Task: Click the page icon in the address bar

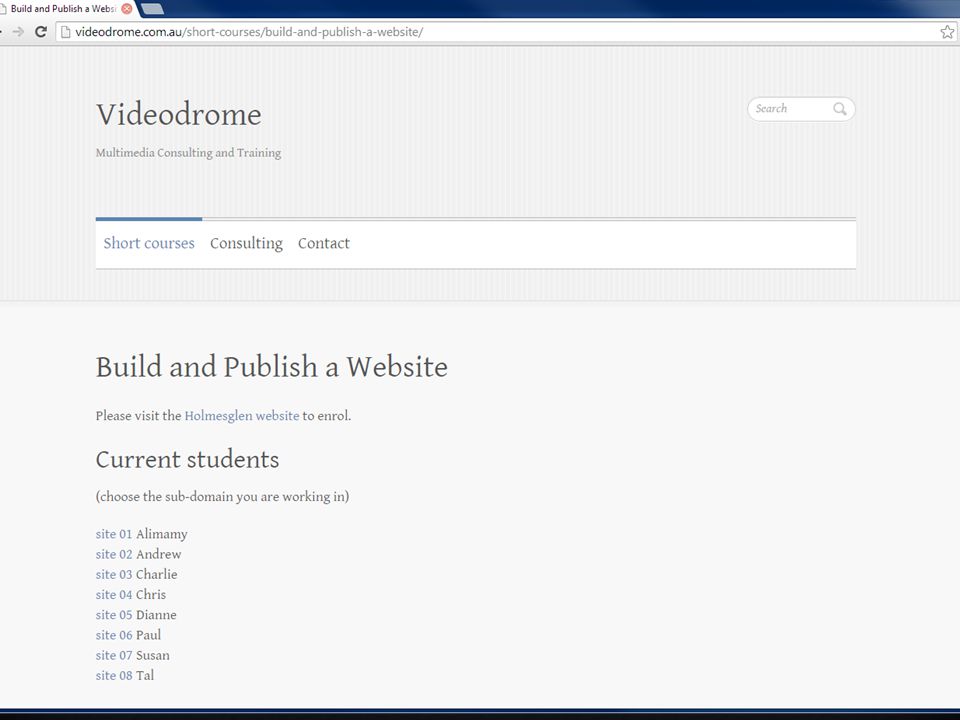Action: (66, 32)
